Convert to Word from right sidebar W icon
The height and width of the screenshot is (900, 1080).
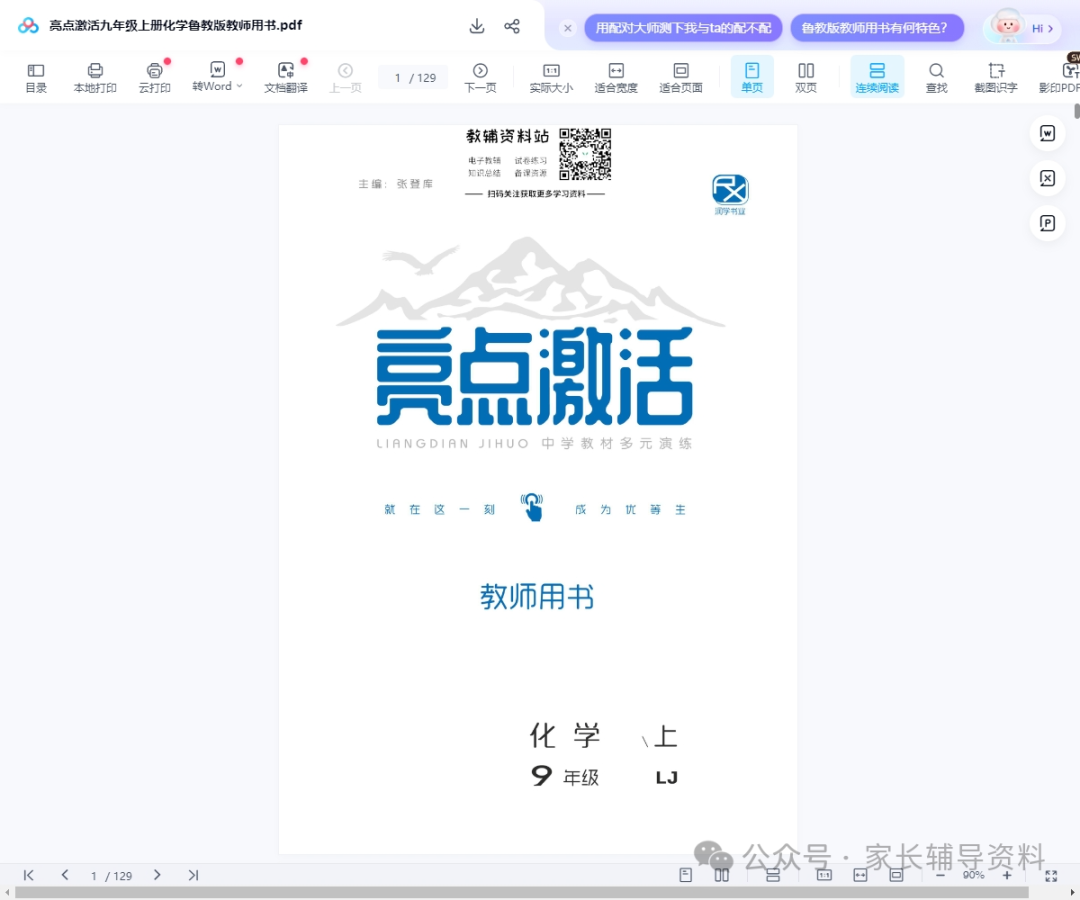coord(1047,134)
